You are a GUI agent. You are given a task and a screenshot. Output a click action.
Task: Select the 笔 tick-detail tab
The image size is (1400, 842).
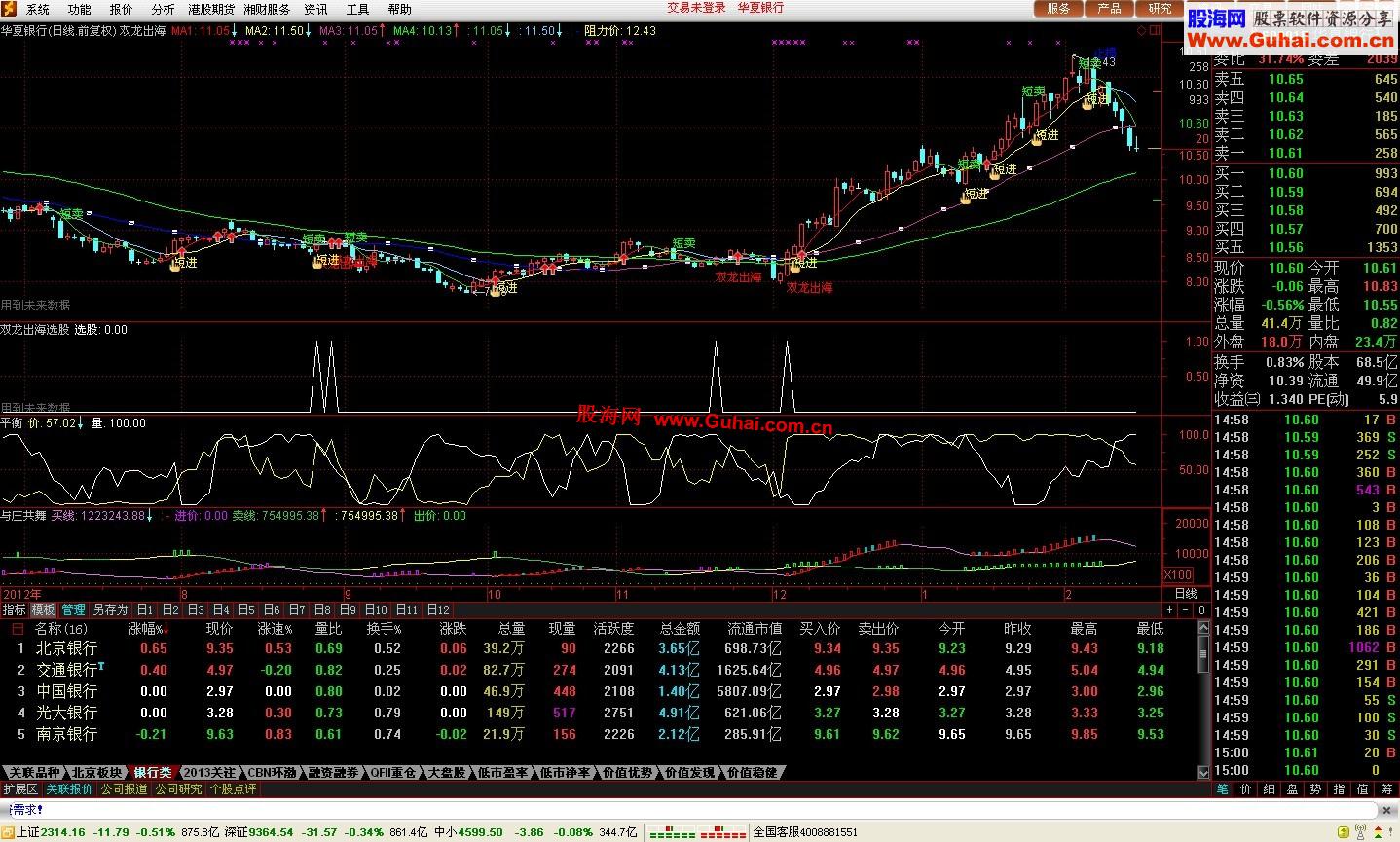coord(1223,789)
